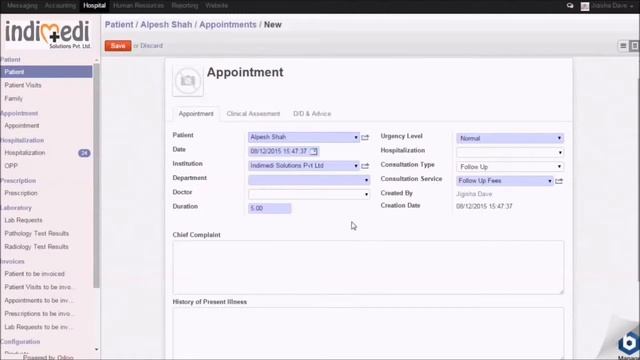Open Hospitalization sidebar item

24,153
